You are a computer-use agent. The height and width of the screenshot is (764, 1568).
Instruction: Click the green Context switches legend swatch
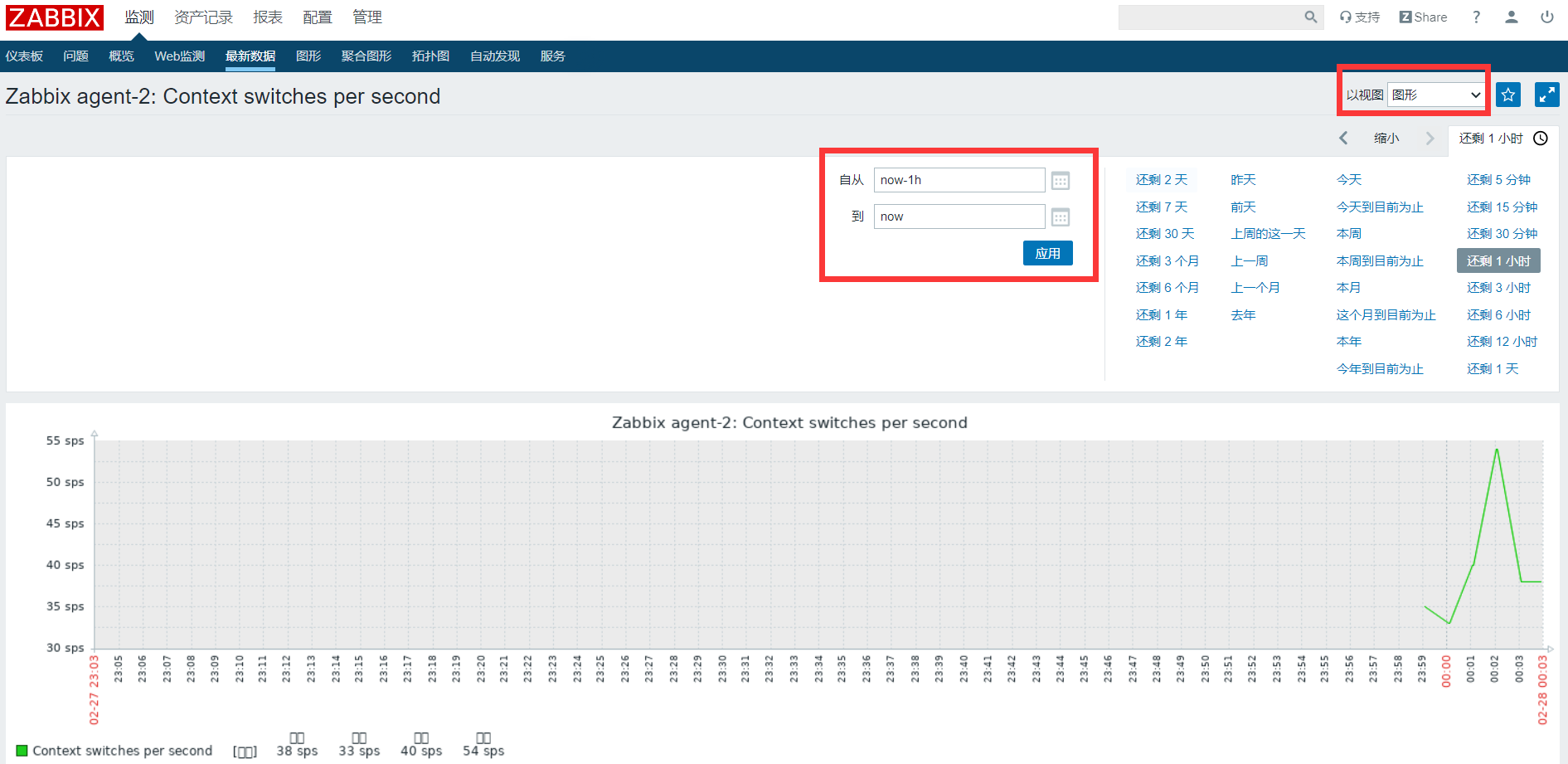click(22, 751)
